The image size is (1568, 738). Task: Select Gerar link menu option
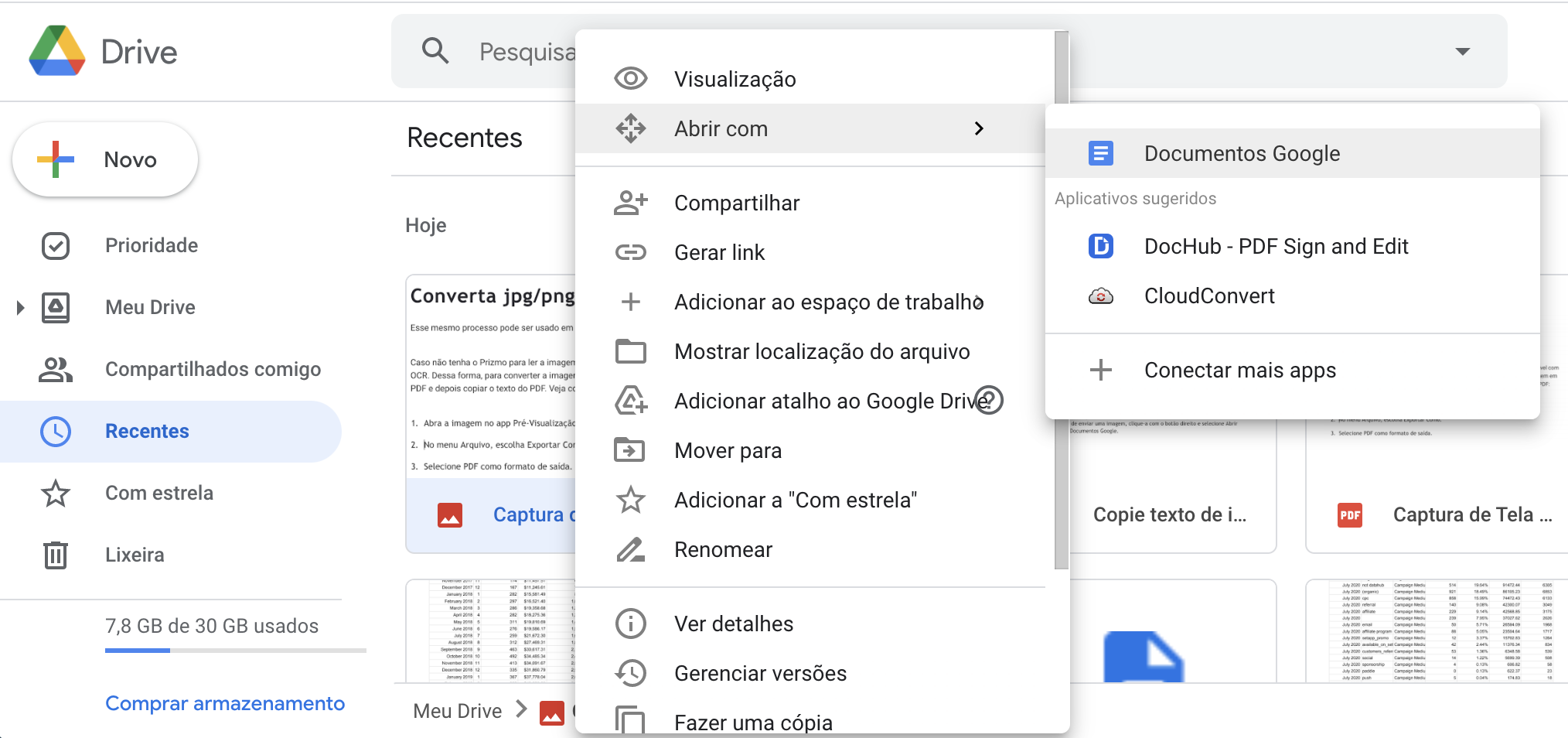tap(719, 252)
